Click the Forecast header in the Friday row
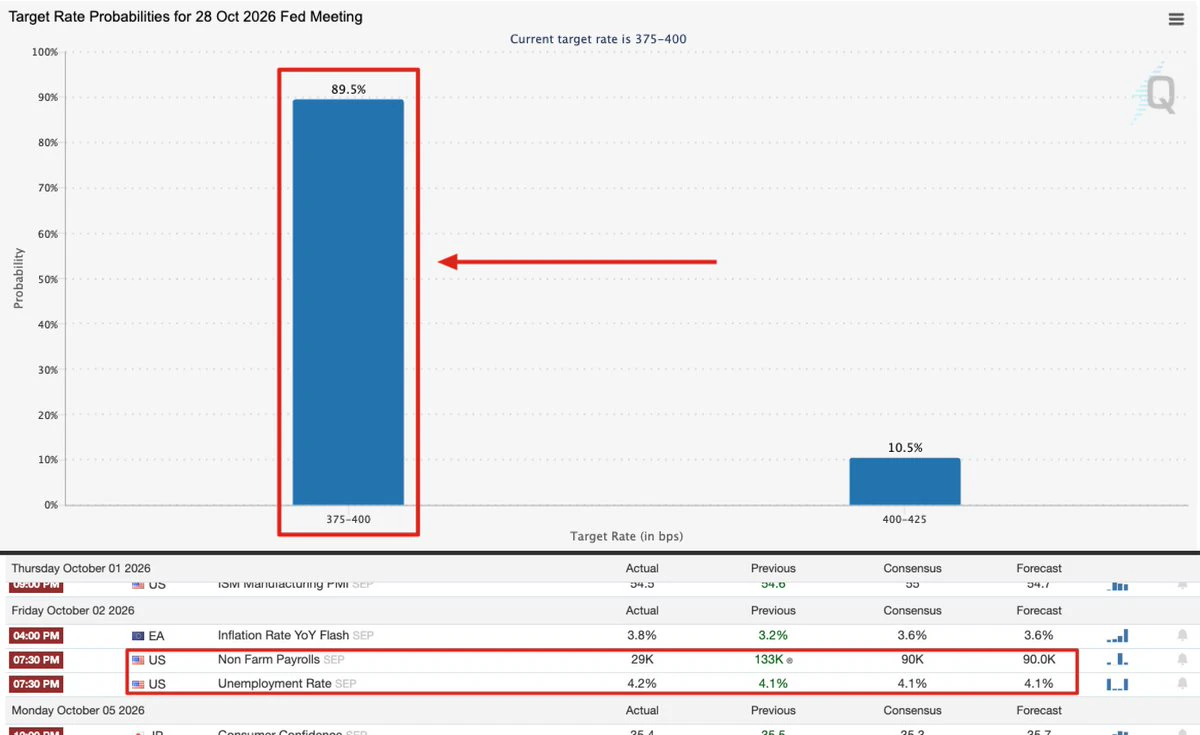 1039,610
